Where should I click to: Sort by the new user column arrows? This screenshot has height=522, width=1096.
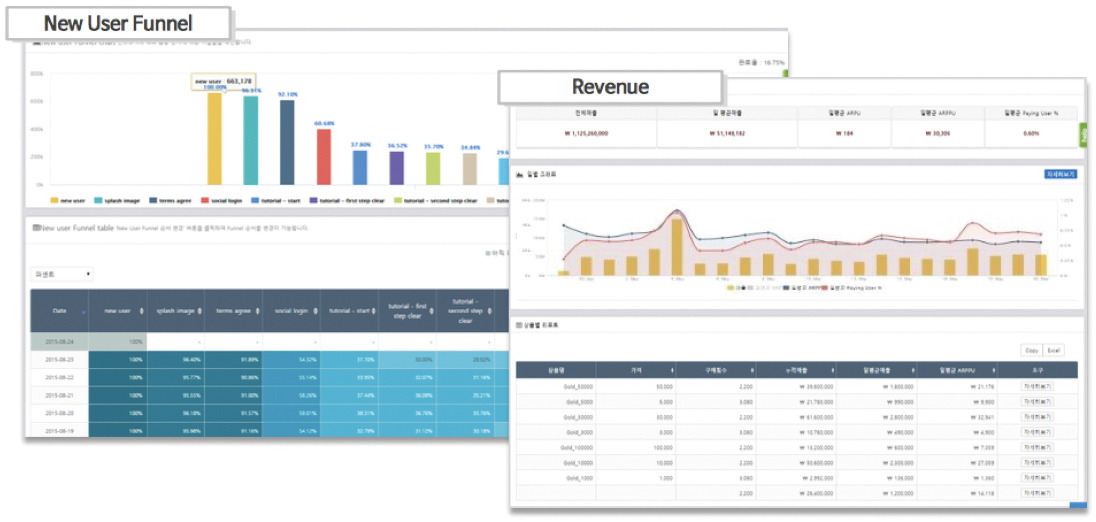tap(143, 311)
